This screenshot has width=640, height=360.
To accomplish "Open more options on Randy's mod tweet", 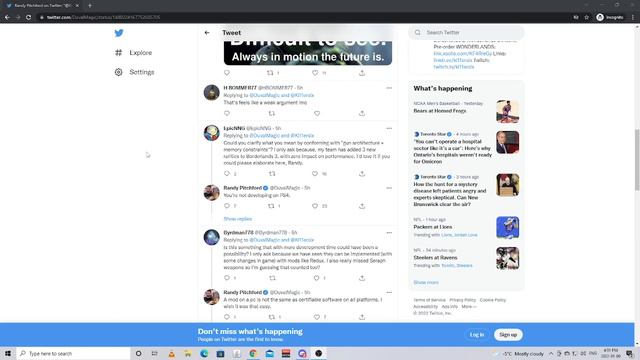I will [389, 292].
